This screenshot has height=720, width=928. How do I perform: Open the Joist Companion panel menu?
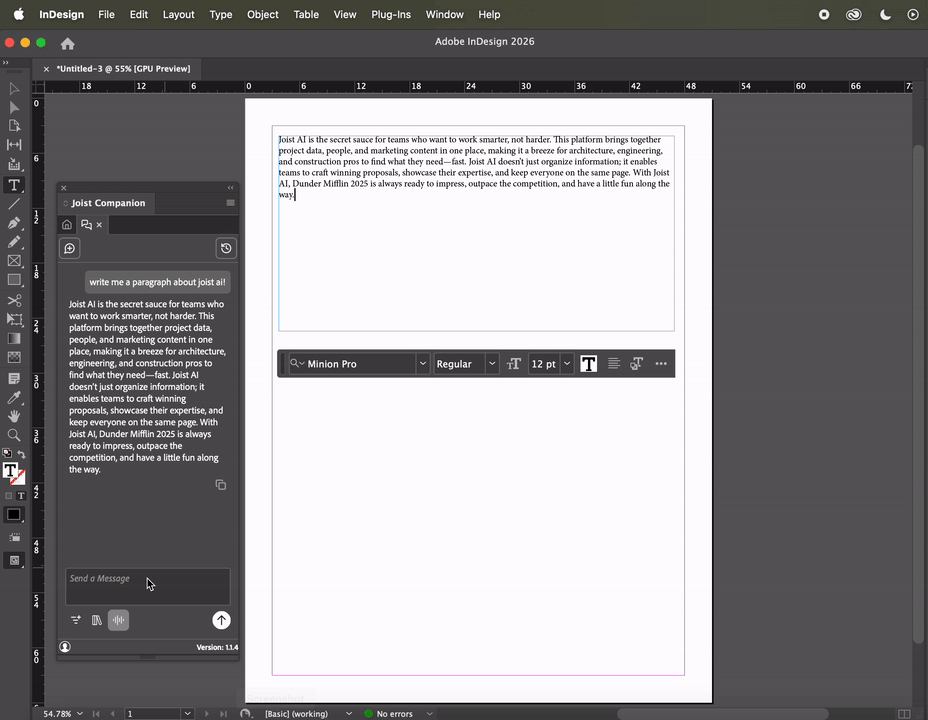click(x=230, y=203)
